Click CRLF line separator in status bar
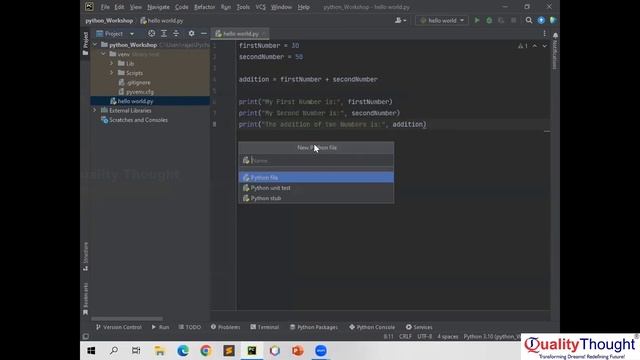640x360 pixels. click(405, 336)
